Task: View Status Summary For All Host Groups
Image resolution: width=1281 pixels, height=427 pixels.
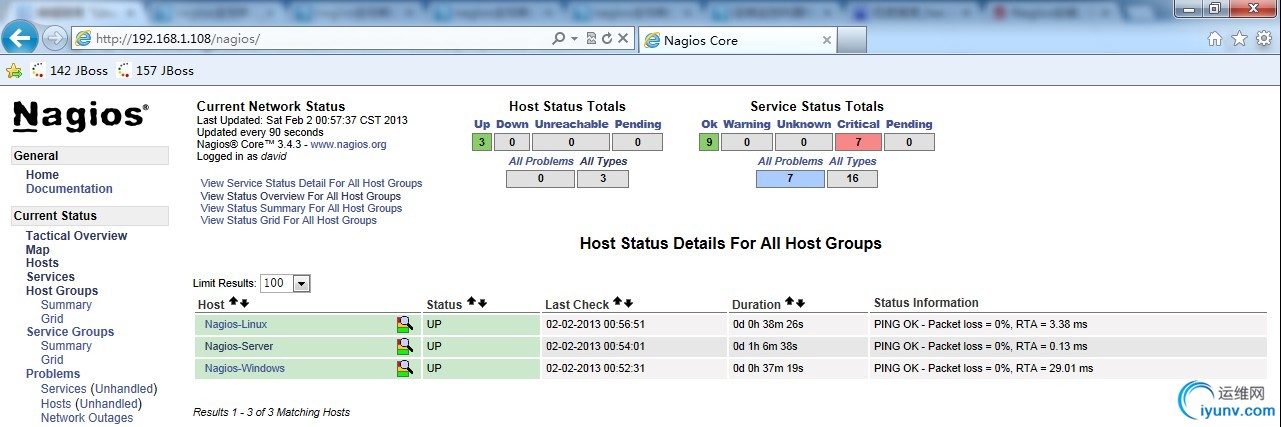Action: pos(301,208)
